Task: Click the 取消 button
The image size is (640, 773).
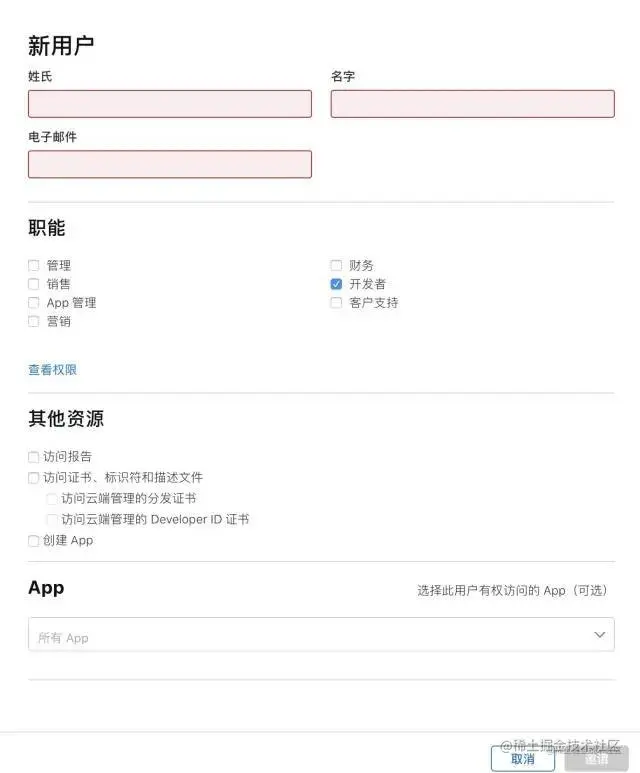Action: [x=523, y=759]
